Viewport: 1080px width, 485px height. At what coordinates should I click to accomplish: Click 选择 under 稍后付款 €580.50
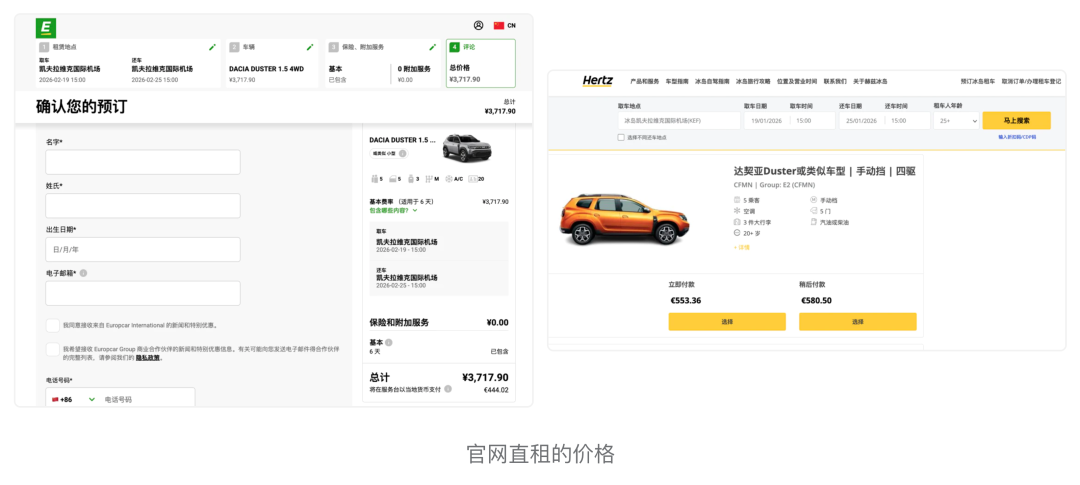click(x=858, y=322)
